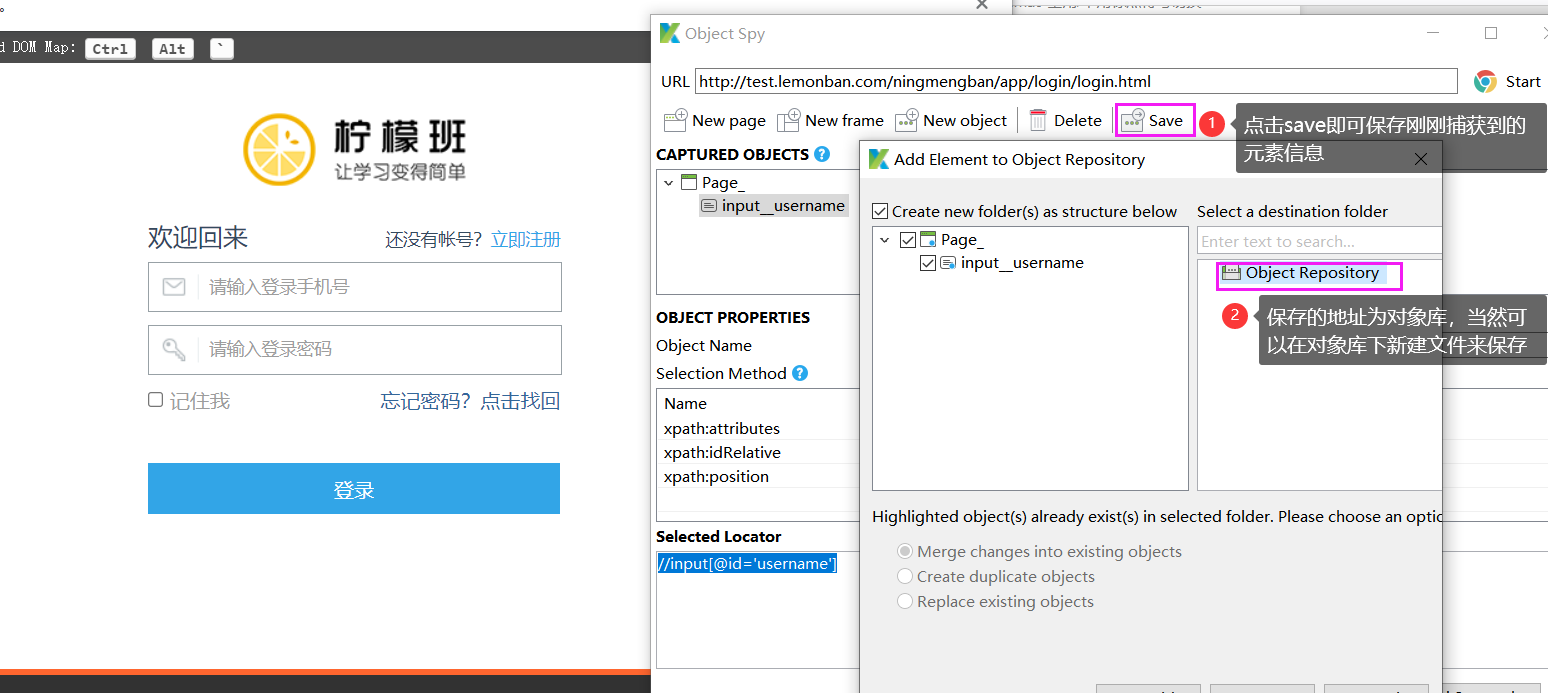Click the New frame icon
Viewport: 1548px width, 693px height.
789,120
